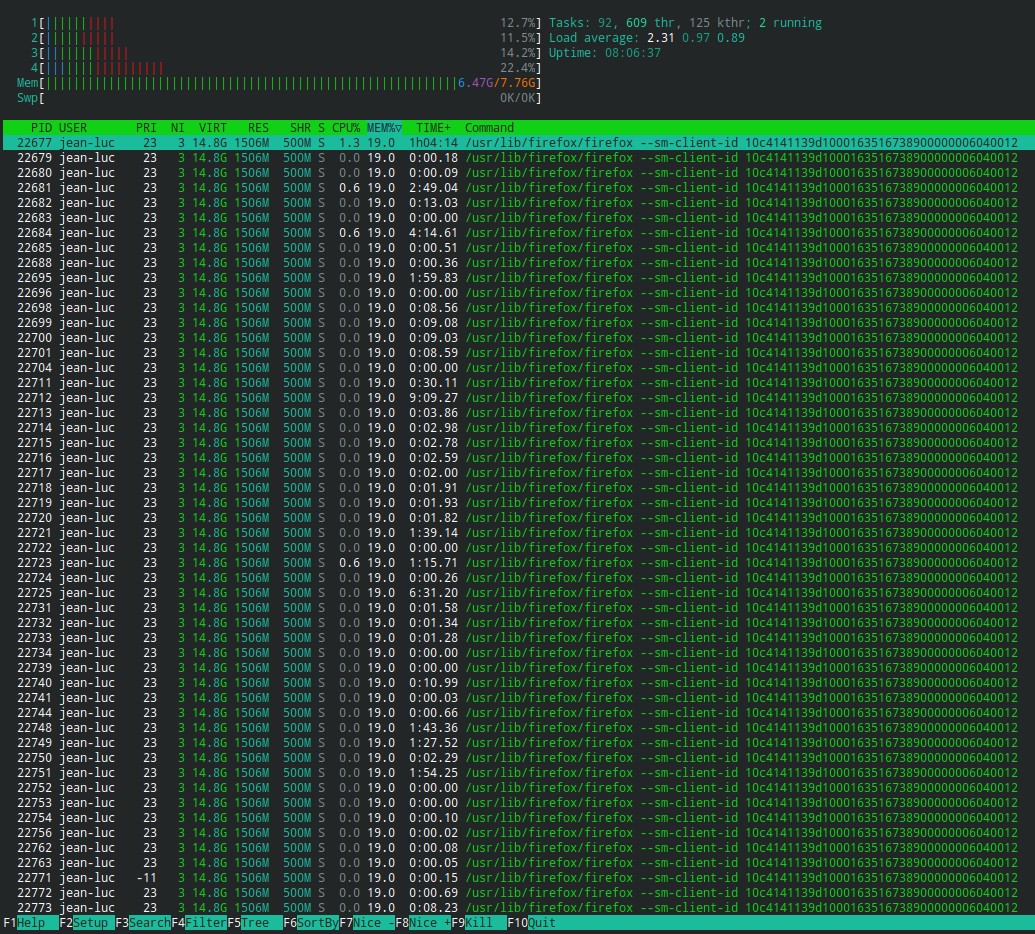Screen dimensions: 1035x934
Task: Select process row with PID 22751
Action: coord(518,772)
